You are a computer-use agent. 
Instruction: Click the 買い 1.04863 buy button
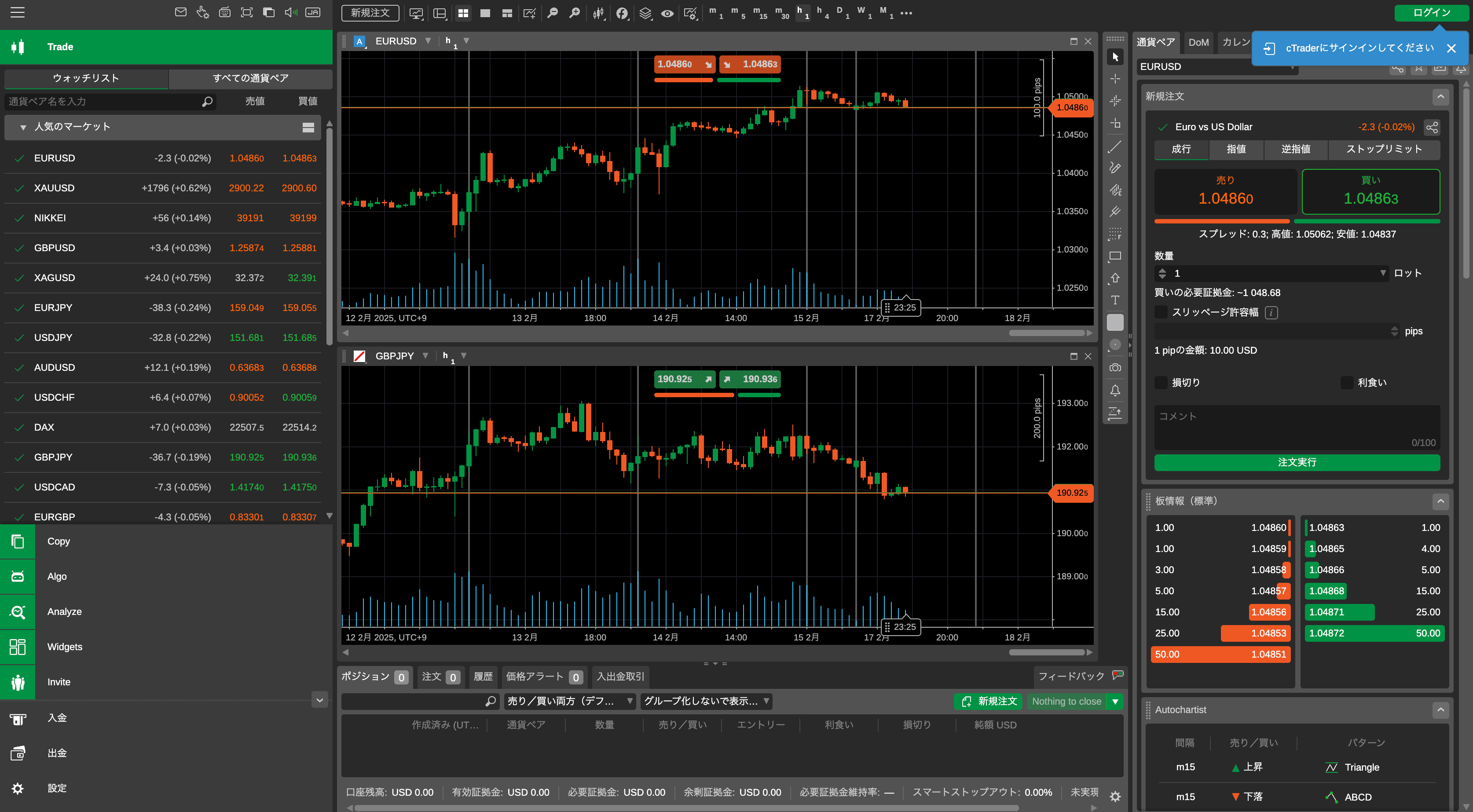pos(1370,192)
